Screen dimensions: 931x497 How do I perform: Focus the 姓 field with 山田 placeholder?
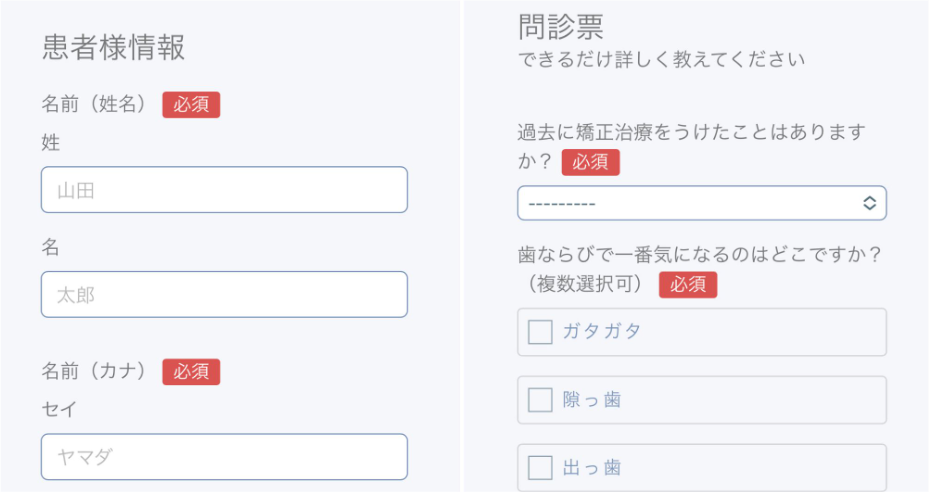point(224,190)
